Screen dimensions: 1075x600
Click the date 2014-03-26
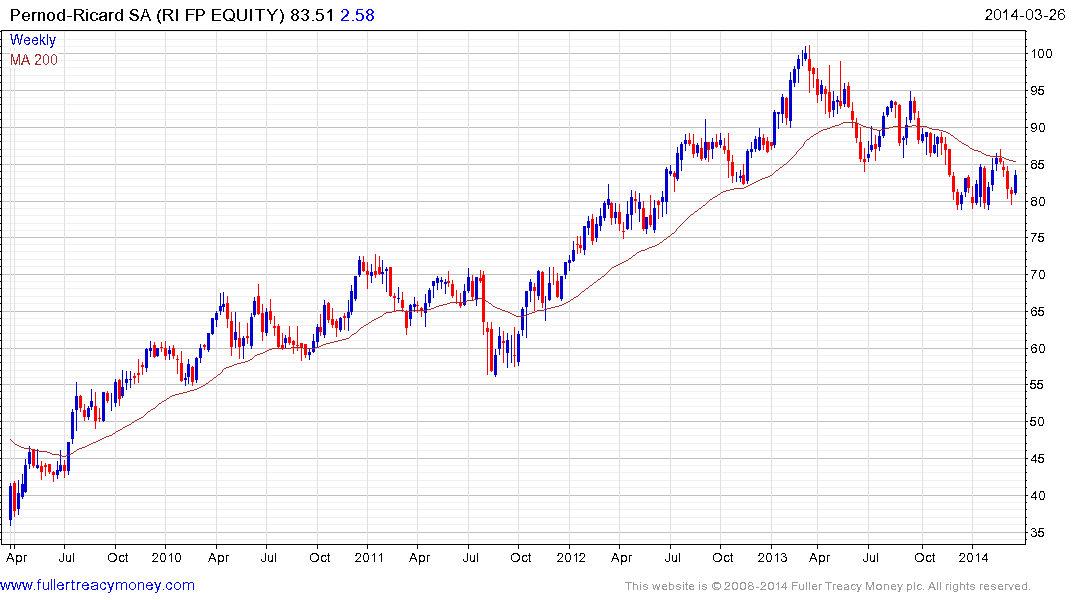pos(1024,15)
